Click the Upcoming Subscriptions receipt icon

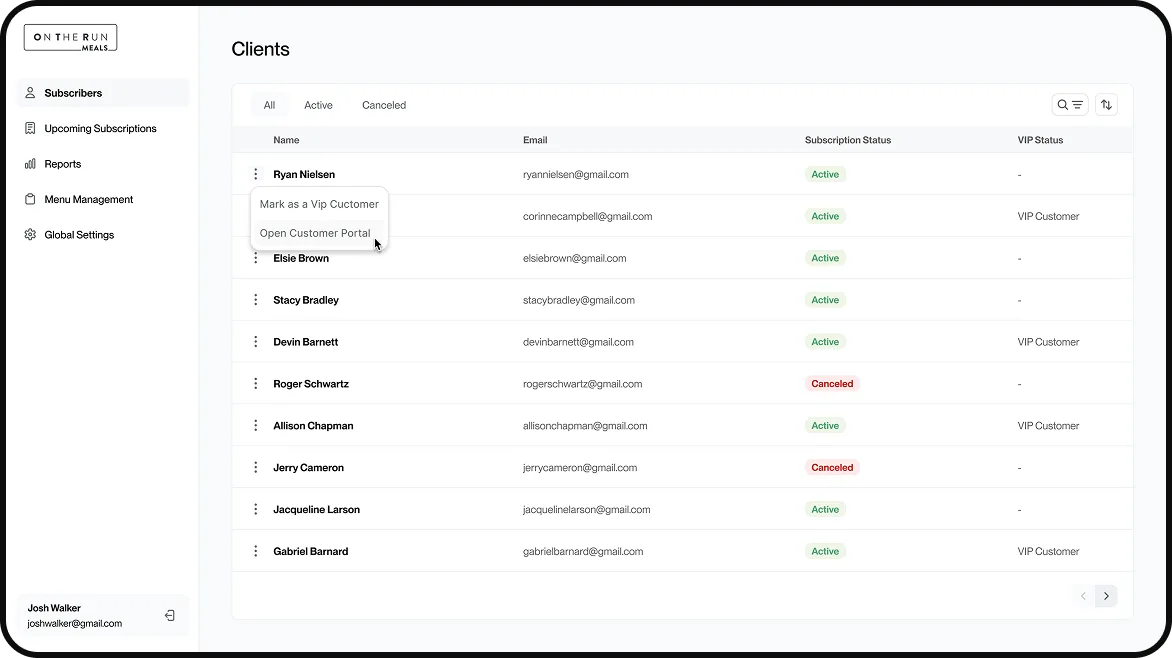click(x=30, y=129)
